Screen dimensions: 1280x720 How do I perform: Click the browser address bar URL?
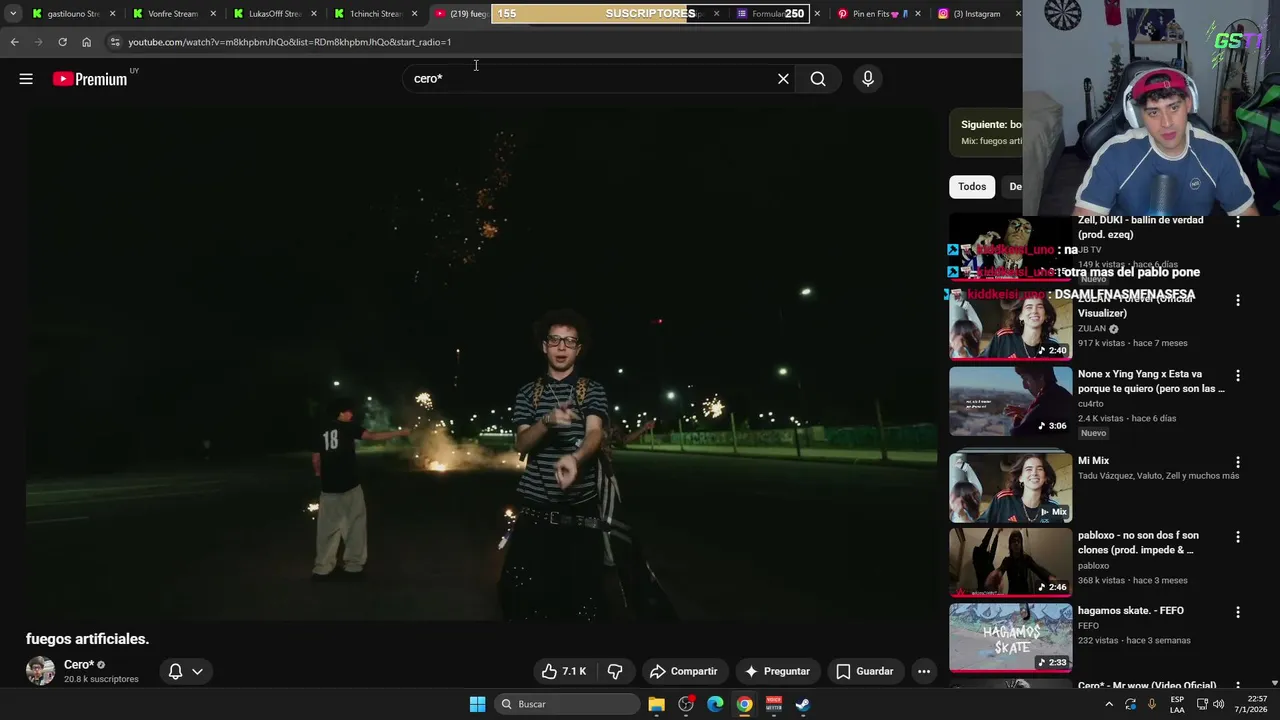click(290, 42)
